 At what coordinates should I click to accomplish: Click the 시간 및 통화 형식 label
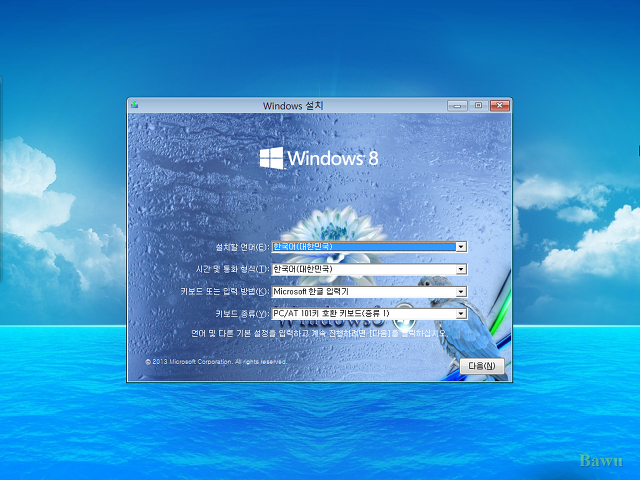(233, 269)
